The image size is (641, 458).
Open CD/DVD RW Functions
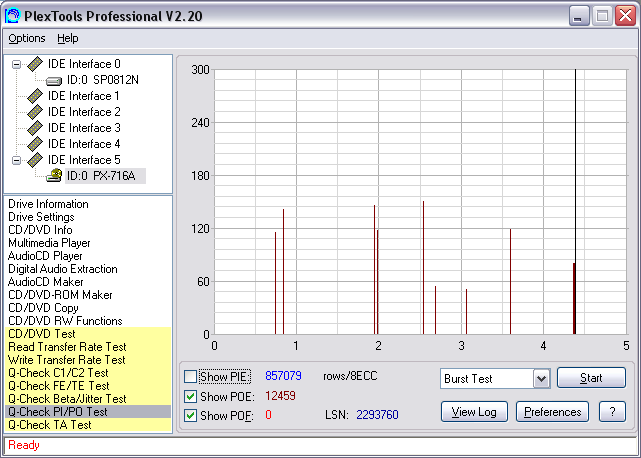(65, 321)
